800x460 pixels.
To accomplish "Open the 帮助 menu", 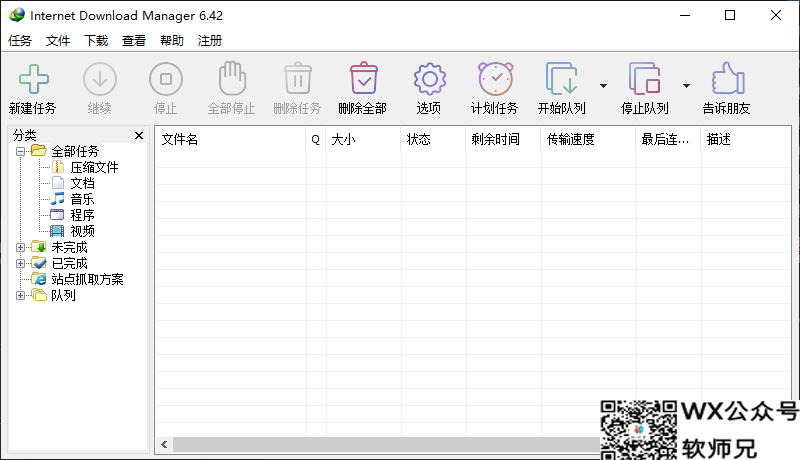I will coord(171,41).
